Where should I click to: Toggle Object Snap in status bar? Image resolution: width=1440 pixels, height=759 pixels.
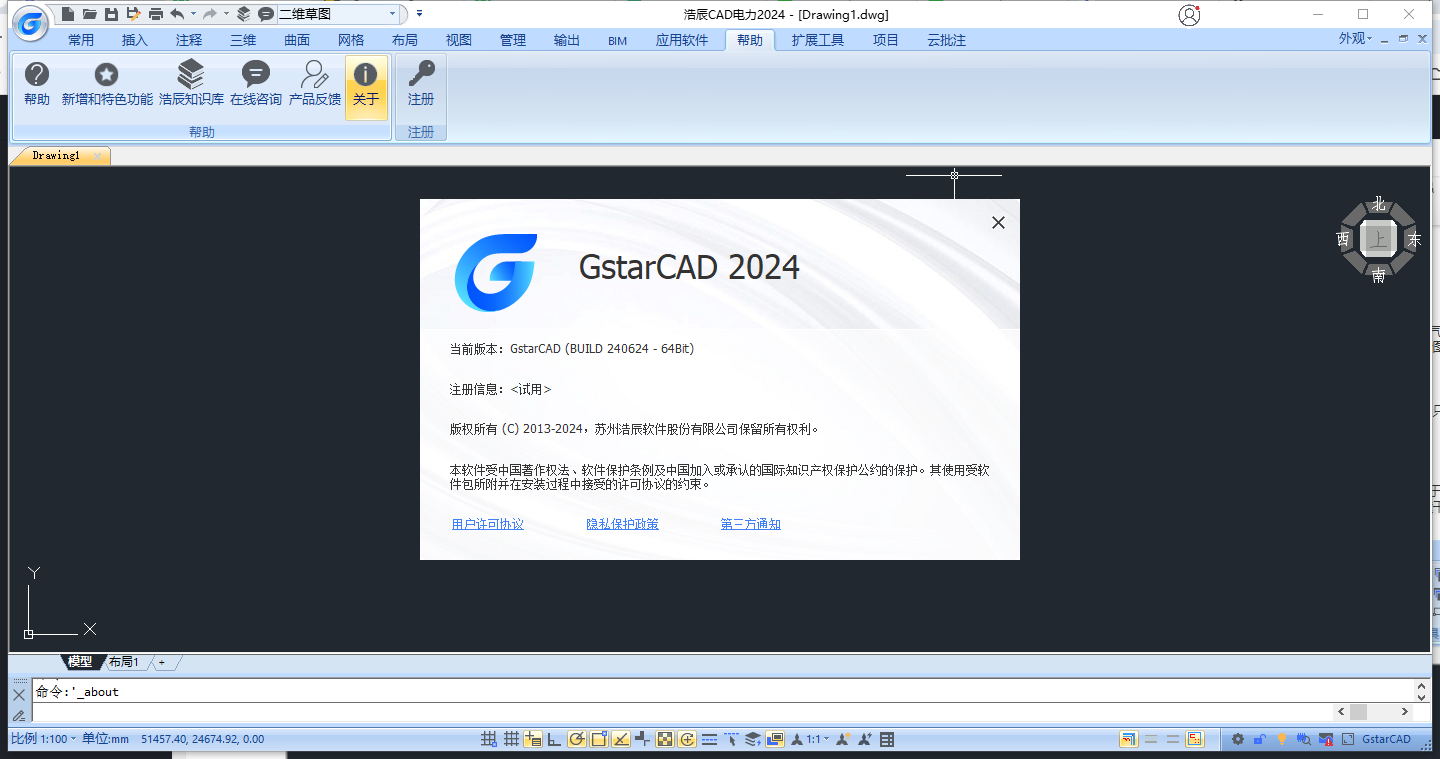click(598, 740)
